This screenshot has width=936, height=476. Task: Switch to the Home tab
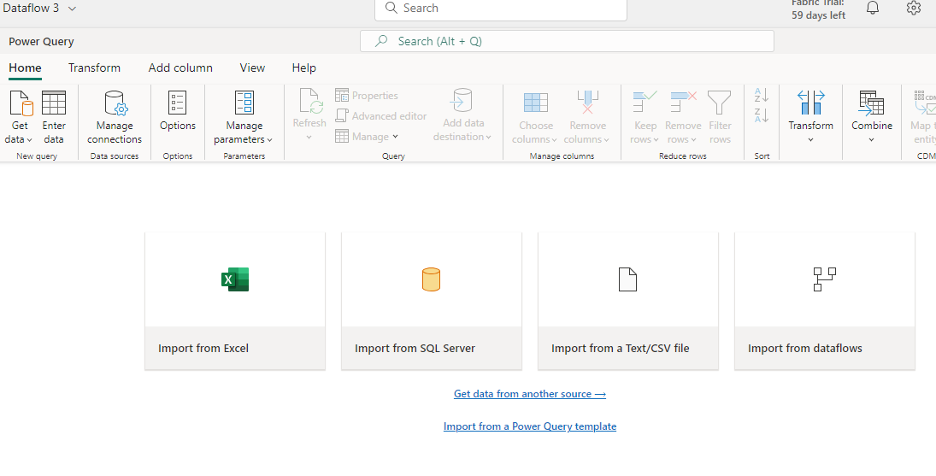[25, 68]
